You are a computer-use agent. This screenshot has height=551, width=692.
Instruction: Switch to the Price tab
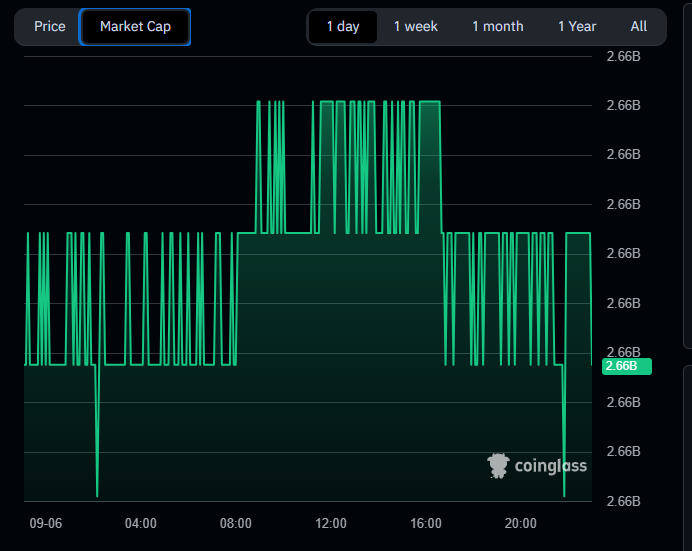(x=49, y=26)
